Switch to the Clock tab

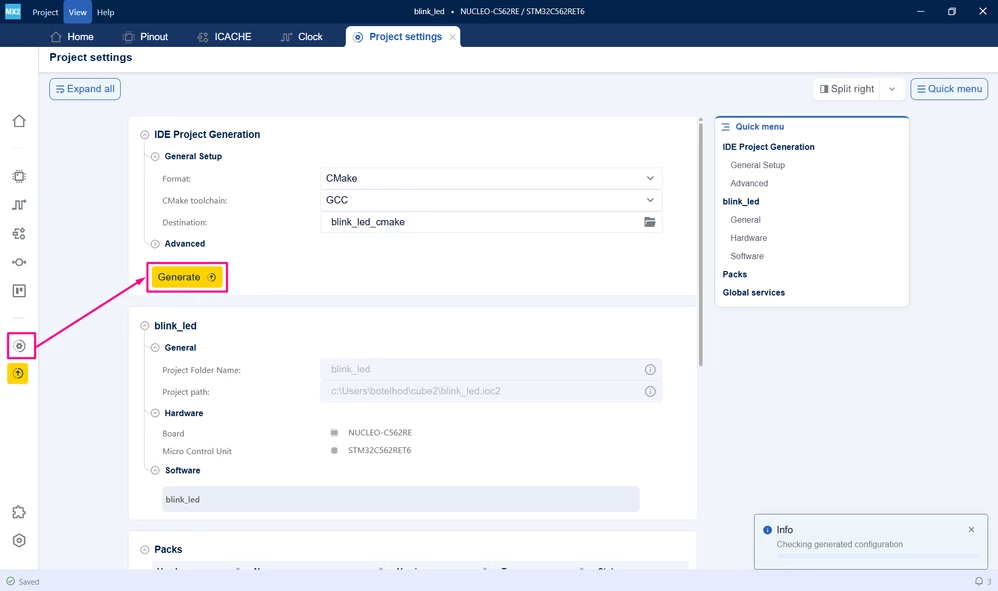[302, 37]
